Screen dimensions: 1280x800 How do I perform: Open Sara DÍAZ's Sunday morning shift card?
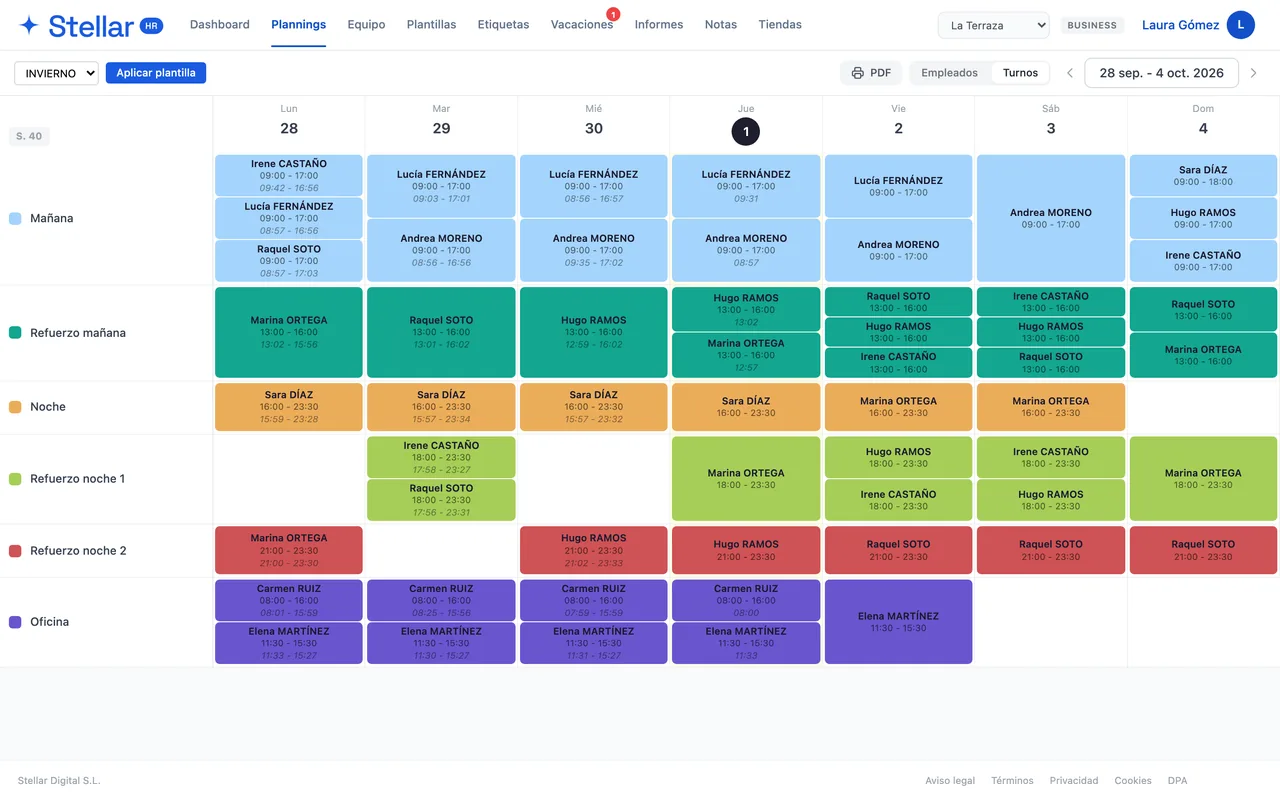(1203, 176)
